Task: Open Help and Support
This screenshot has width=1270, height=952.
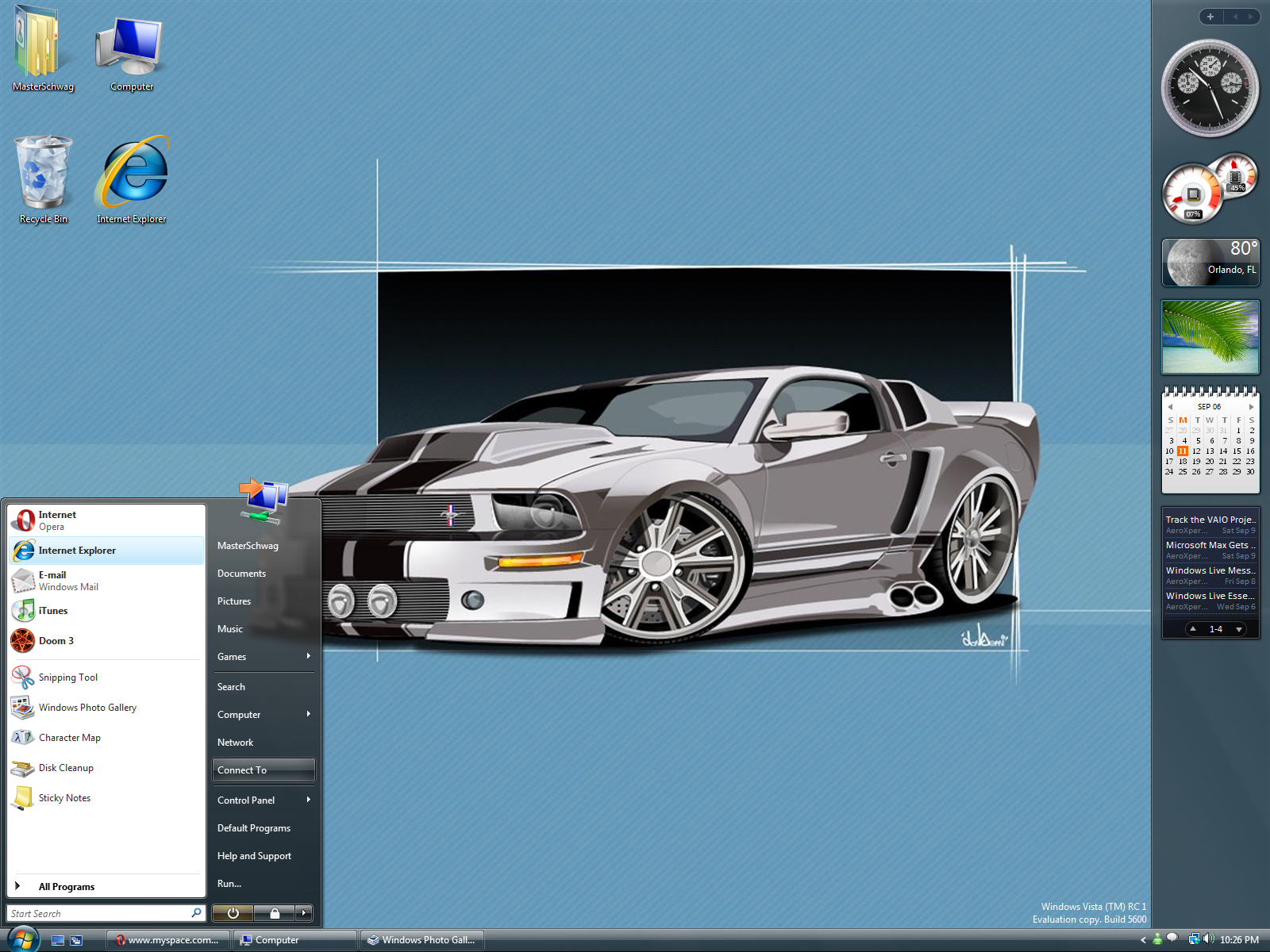Action: pos(264,856)
